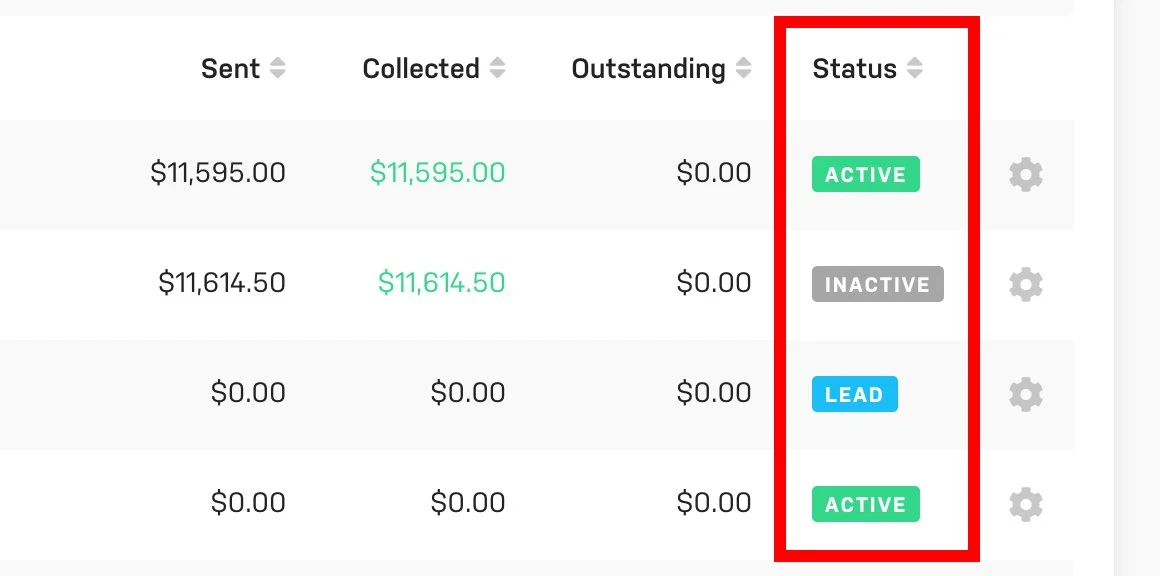The height and width of the screenshot is (576, 1160).
Task: Open the settings gear on the INACTIVE row
Action: [x=1027, y=284]
